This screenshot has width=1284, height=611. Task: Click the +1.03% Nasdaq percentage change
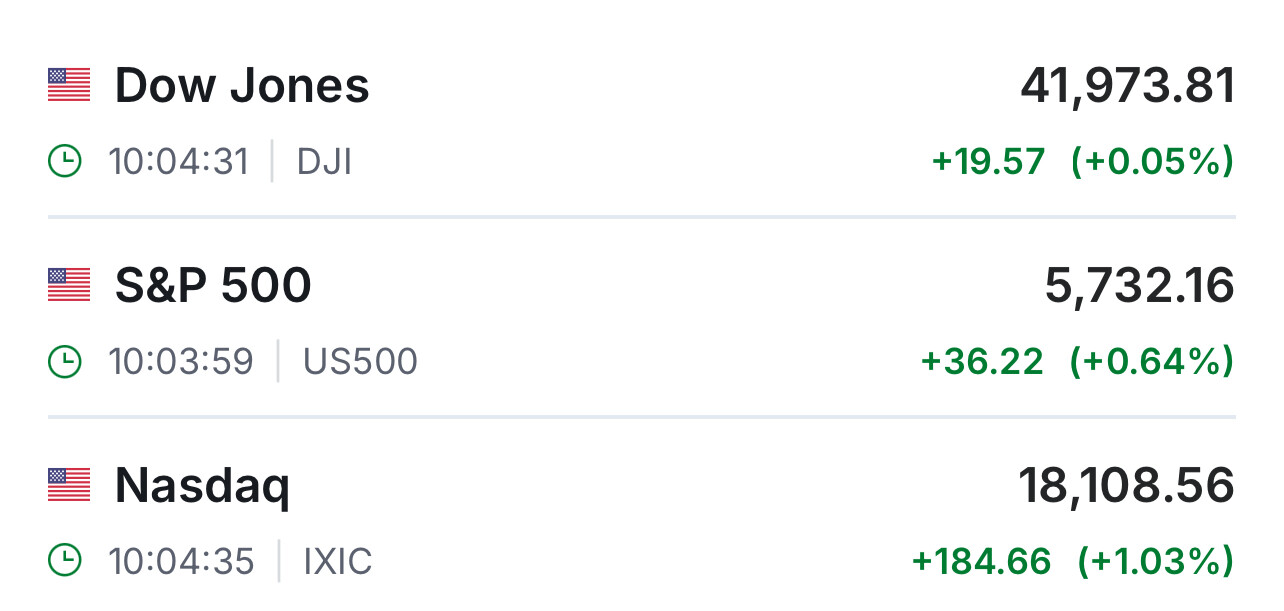pos(1155,561)
